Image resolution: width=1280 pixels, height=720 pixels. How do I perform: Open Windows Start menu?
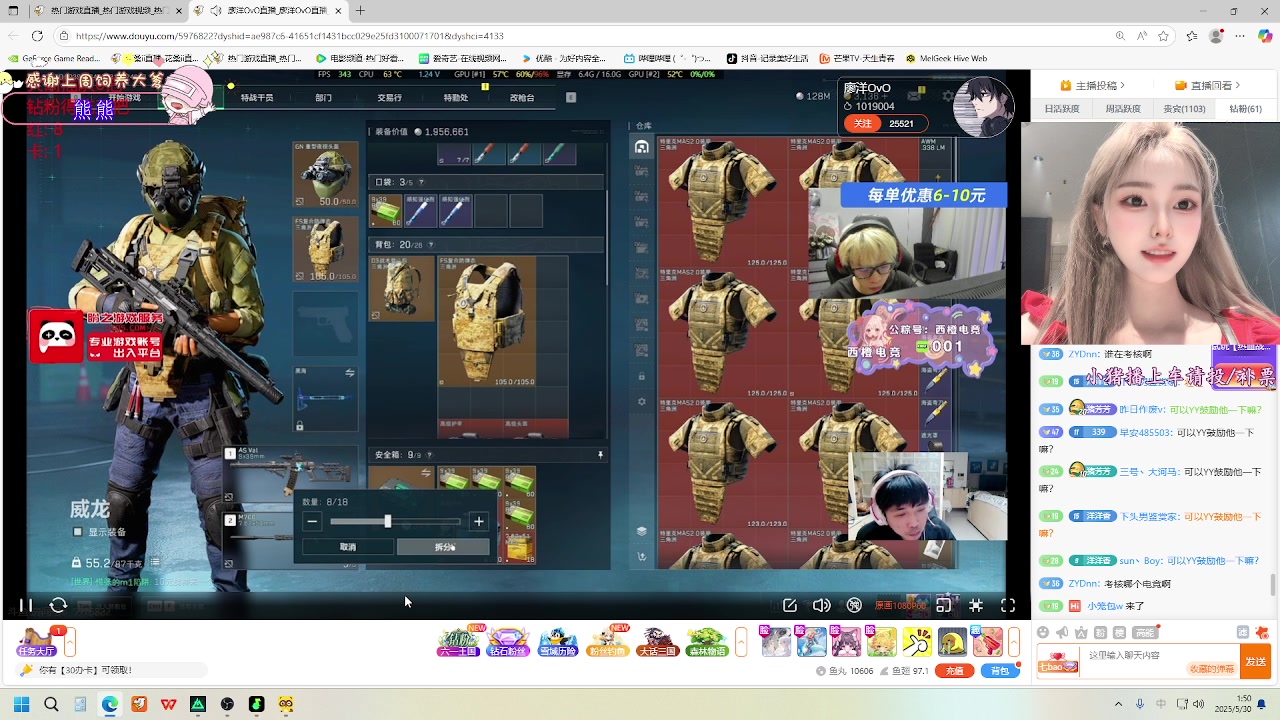(x=21, y=704)
